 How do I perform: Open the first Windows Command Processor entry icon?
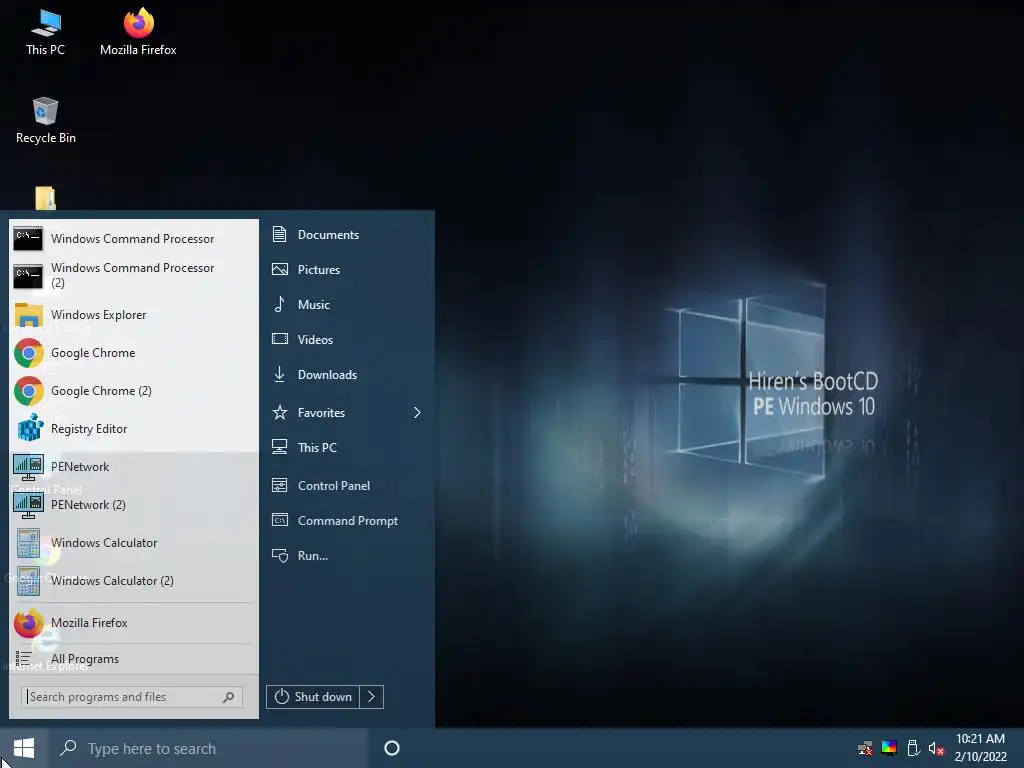(28, 238)
